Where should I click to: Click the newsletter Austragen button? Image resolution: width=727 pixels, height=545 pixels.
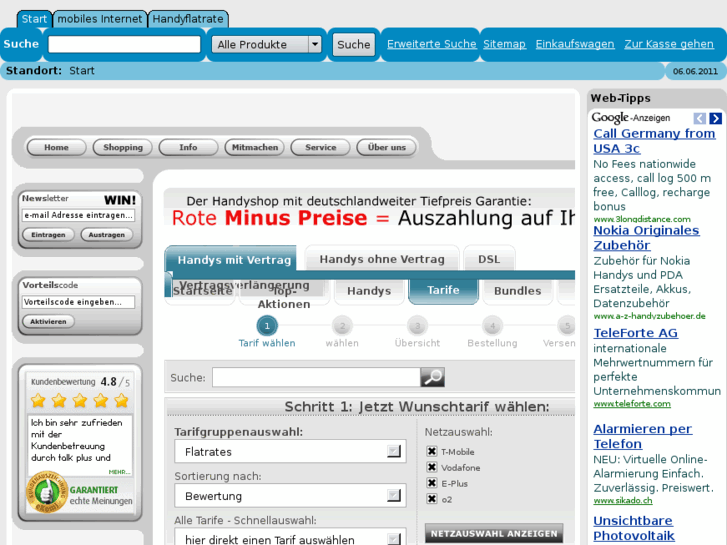pos(107,235)
